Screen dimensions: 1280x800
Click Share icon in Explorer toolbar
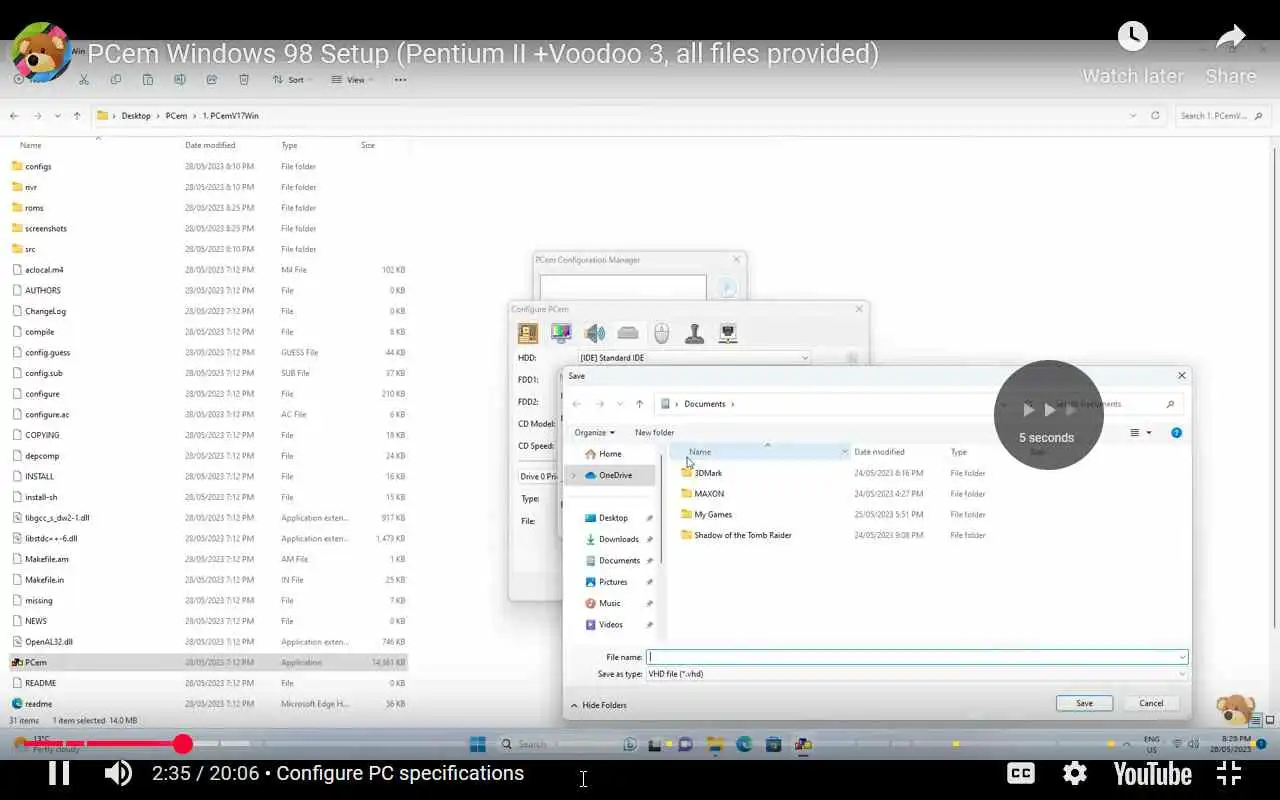(212, 80)
